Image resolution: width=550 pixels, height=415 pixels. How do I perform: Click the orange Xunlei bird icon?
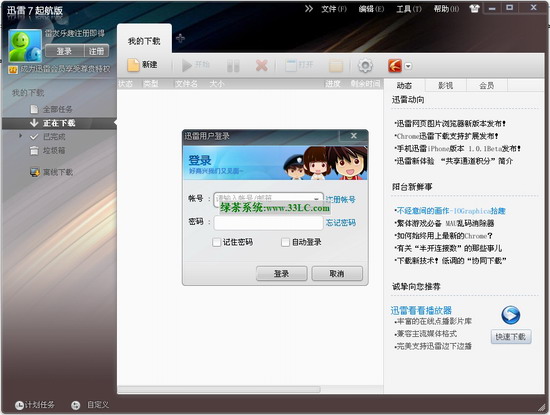pyautogui.click(x=395, y=66)
